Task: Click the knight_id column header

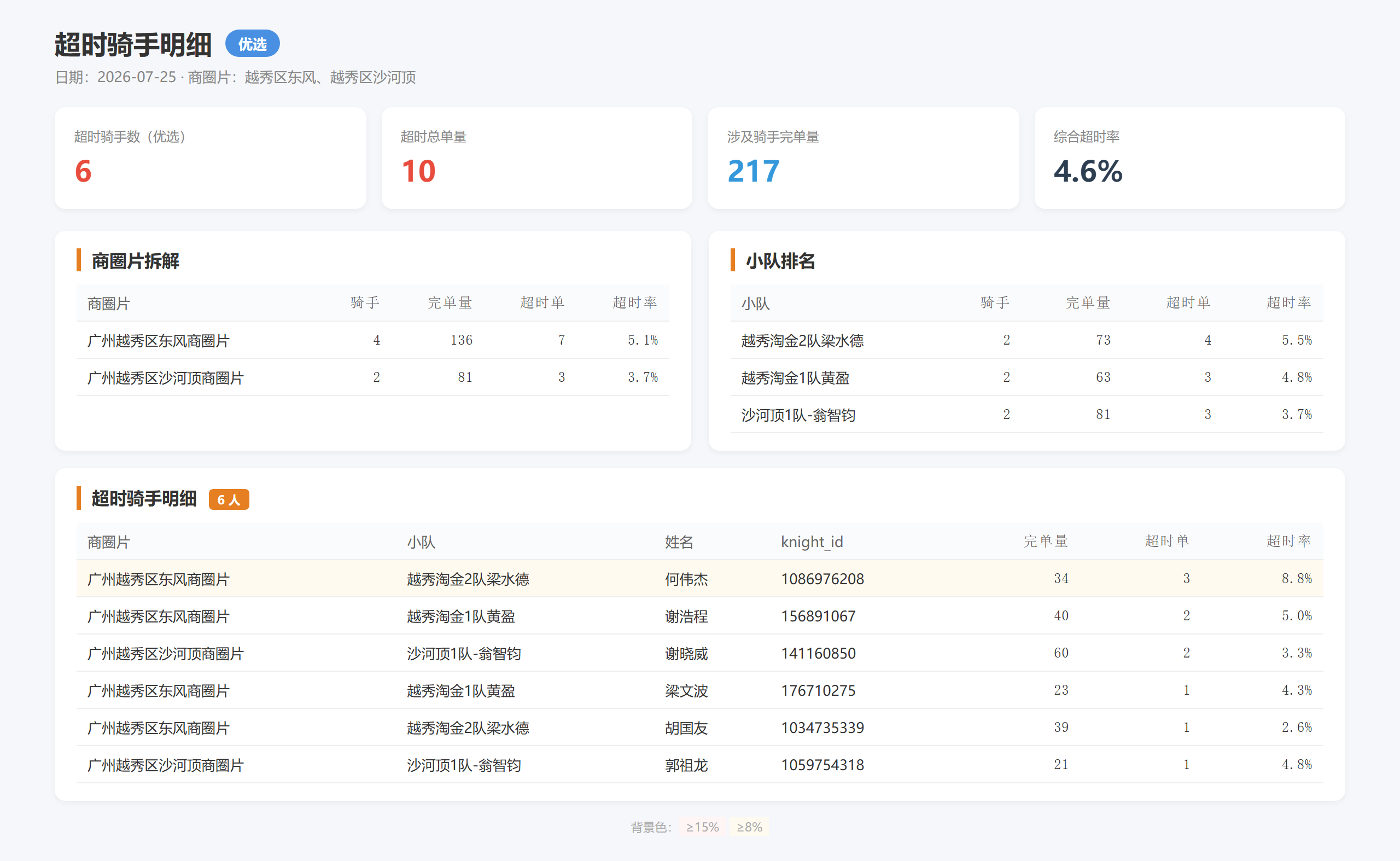Action: tap(812, 542)
